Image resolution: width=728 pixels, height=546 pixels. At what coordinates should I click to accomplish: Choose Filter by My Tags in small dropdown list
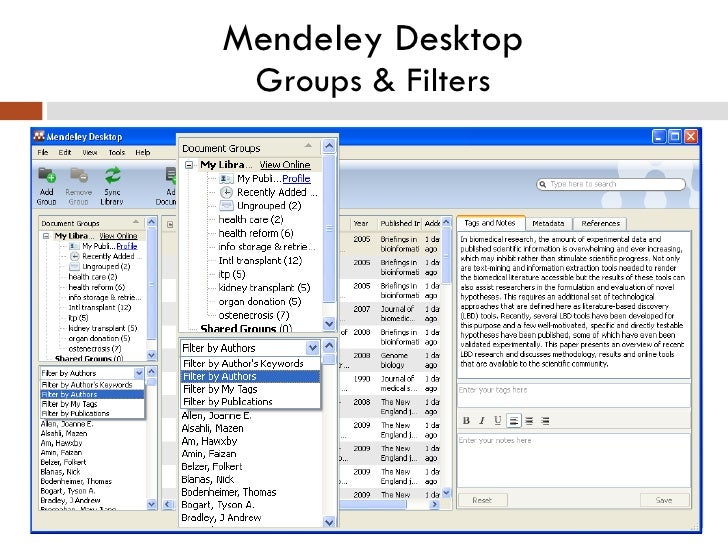tap(93, 404)
